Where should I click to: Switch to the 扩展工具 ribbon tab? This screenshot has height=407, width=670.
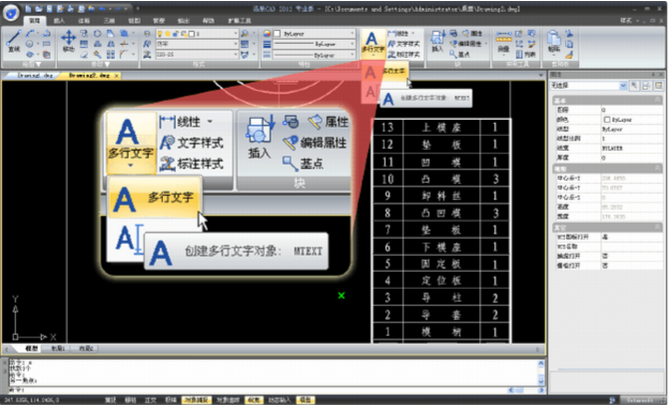click(x=239, y=20)
